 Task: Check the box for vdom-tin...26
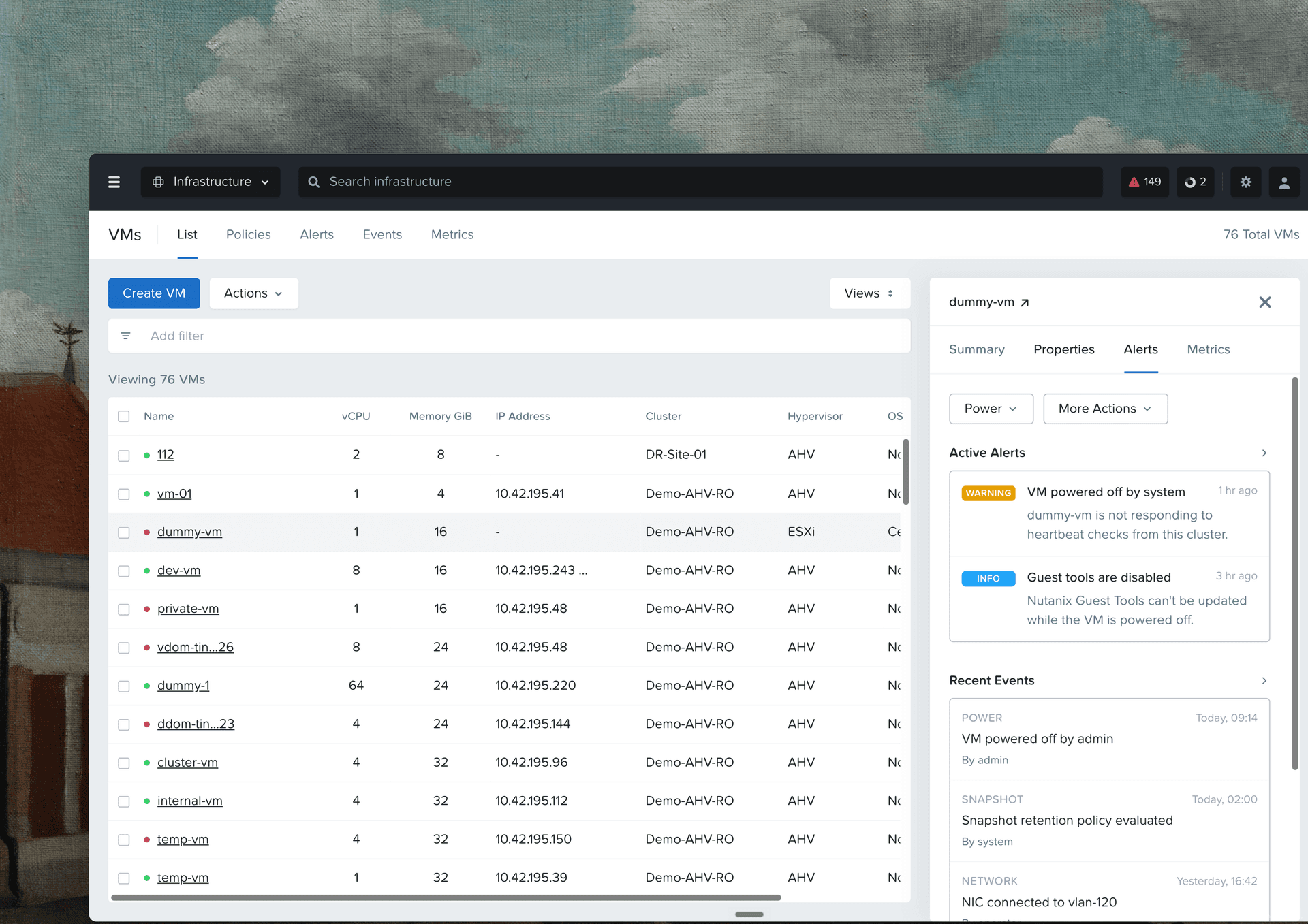point(123,648)
